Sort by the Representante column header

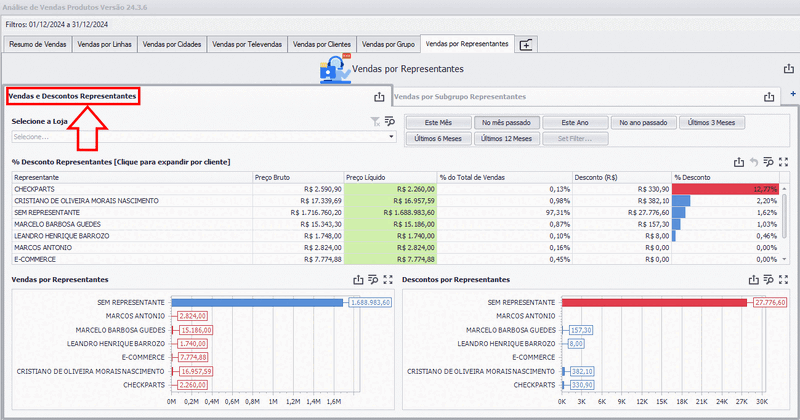click(x=132, y=178)
